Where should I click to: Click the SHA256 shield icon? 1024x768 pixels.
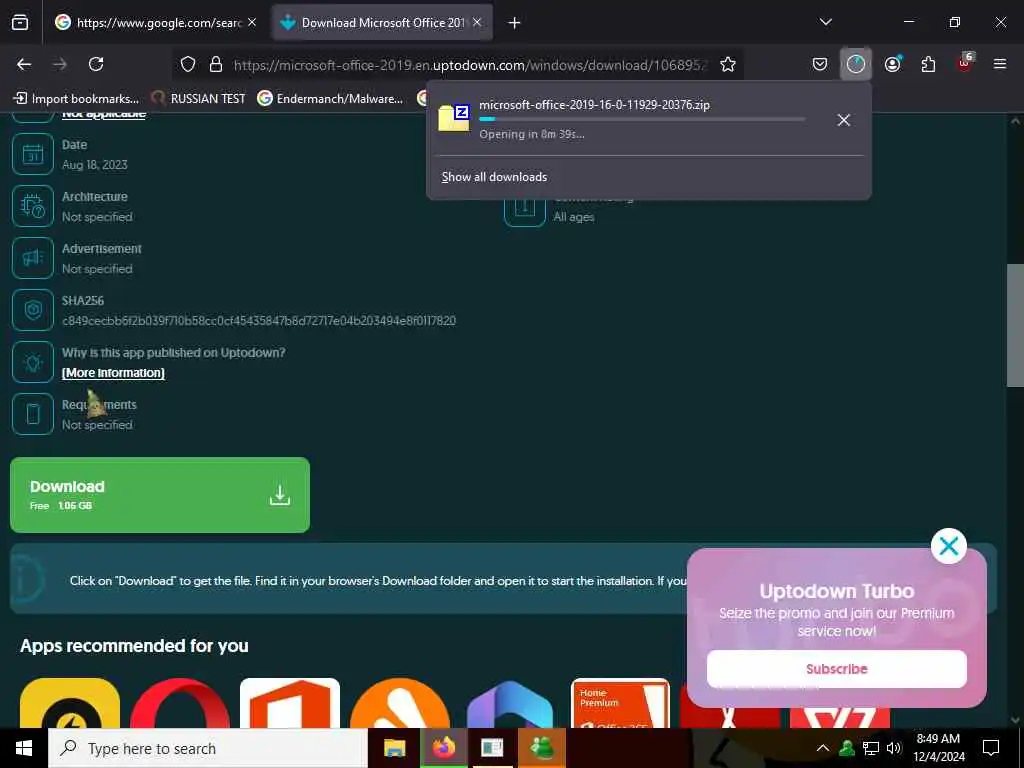[x=33, y=310]
